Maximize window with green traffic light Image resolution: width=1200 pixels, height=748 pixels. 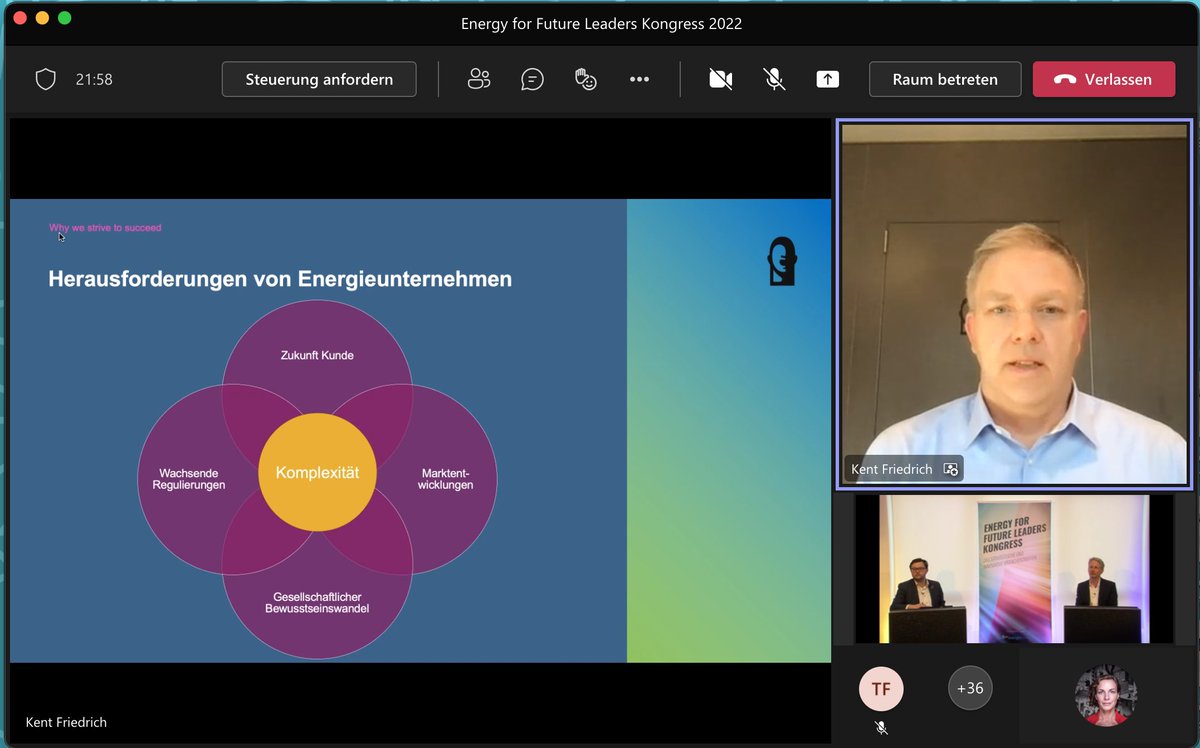click(x=64, y=18)
